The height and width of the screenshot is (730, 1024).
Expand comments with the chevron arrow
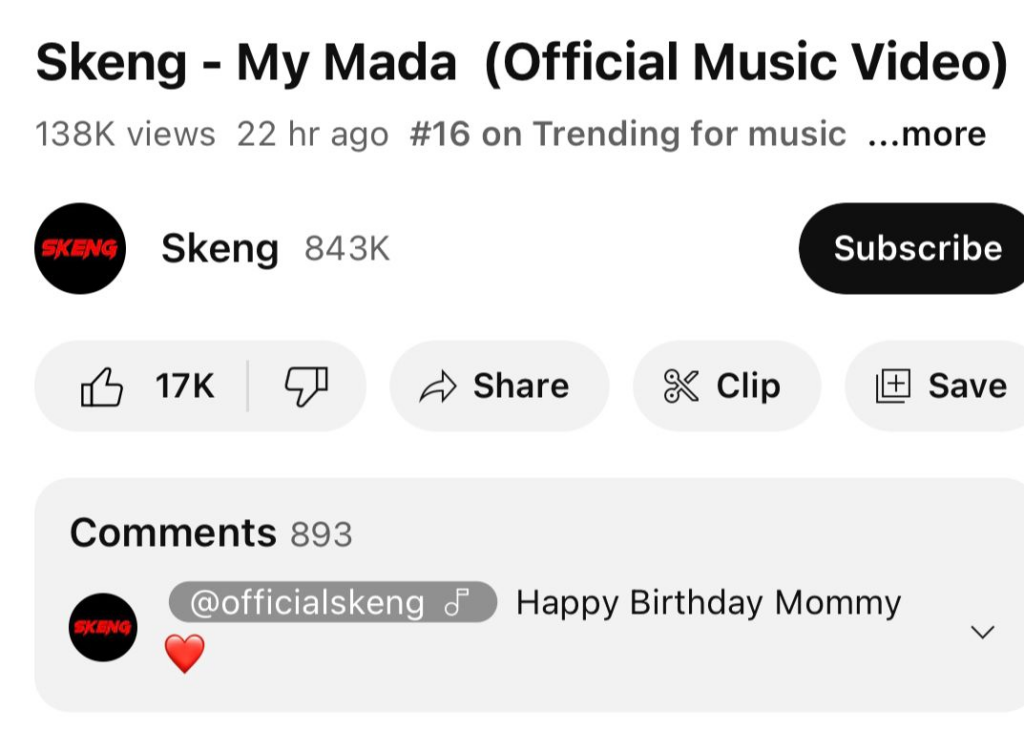[x=982, y=631]
